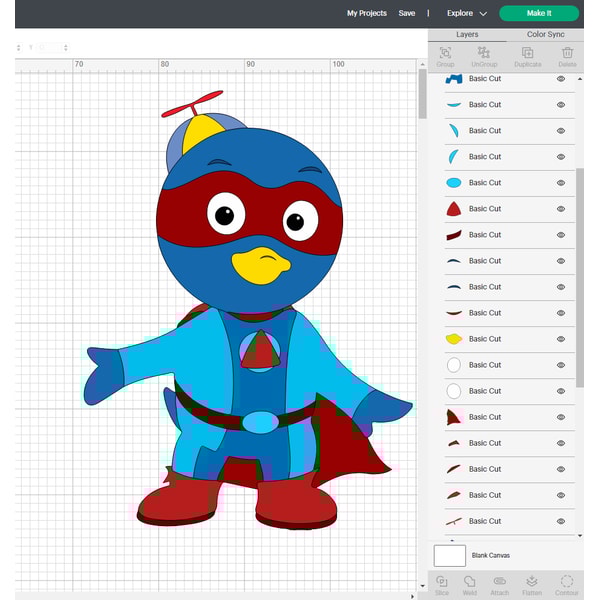Image resolution: width=600 pixels, height=600 pixels.
Task: Hide the flat cyan sliver layer
Action: [x=561, y=105]
